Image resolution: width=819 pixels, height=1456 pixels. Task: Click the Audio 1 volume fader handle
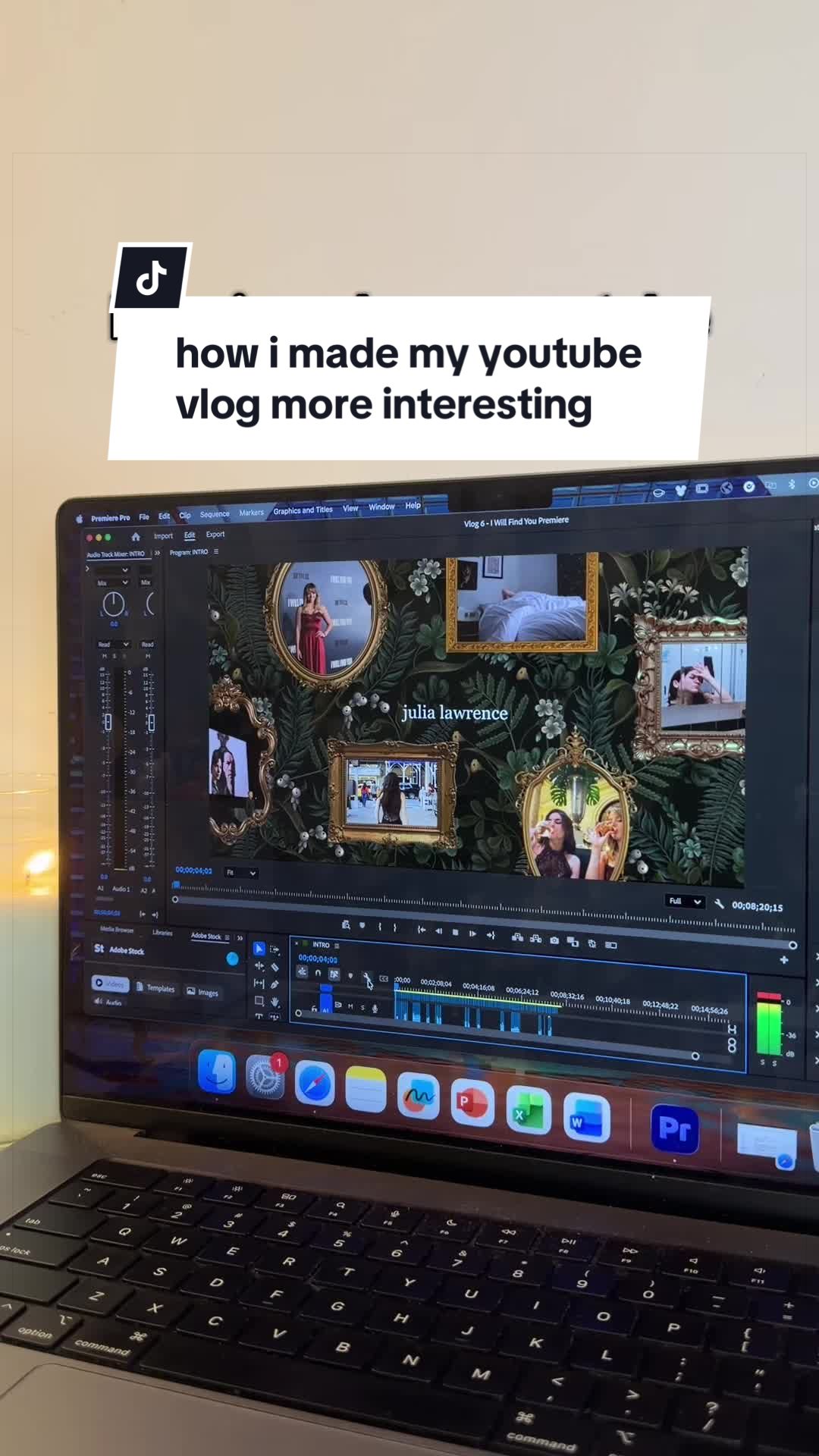click(108, 723)
